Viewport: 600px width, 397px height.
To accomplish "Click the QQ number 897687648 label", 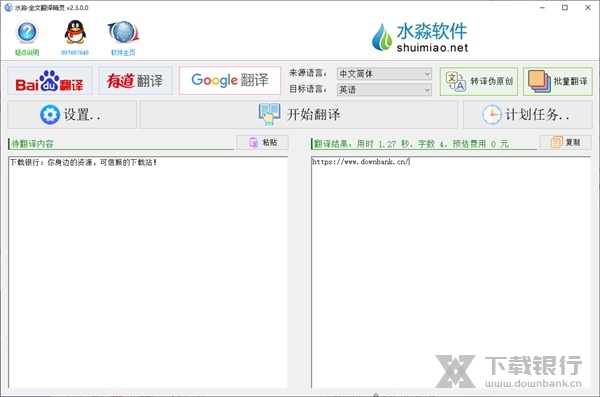I will (75, 52).
